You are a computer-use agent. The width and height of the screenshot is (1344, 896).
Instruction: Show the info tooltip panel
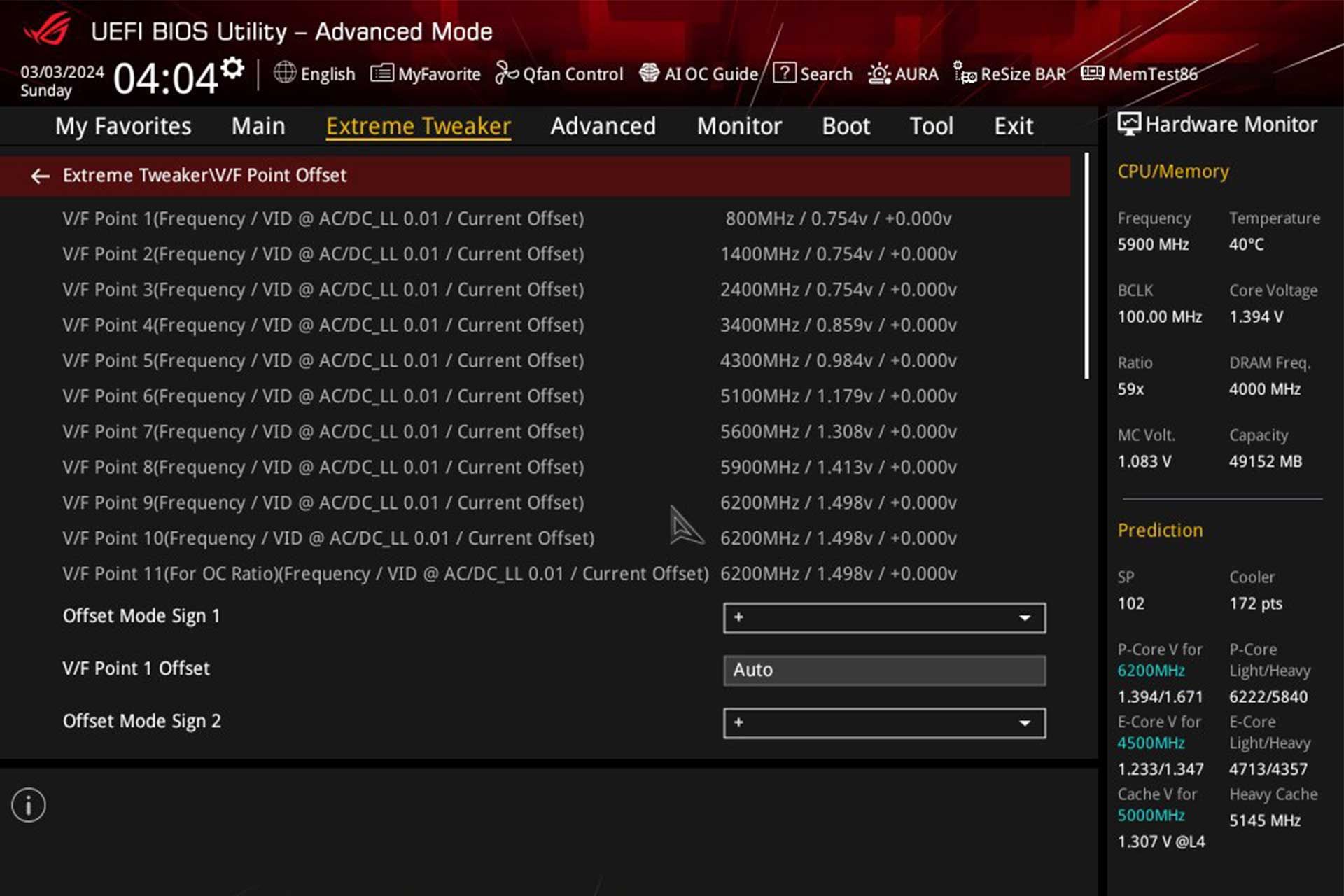(x=28, y=804)
